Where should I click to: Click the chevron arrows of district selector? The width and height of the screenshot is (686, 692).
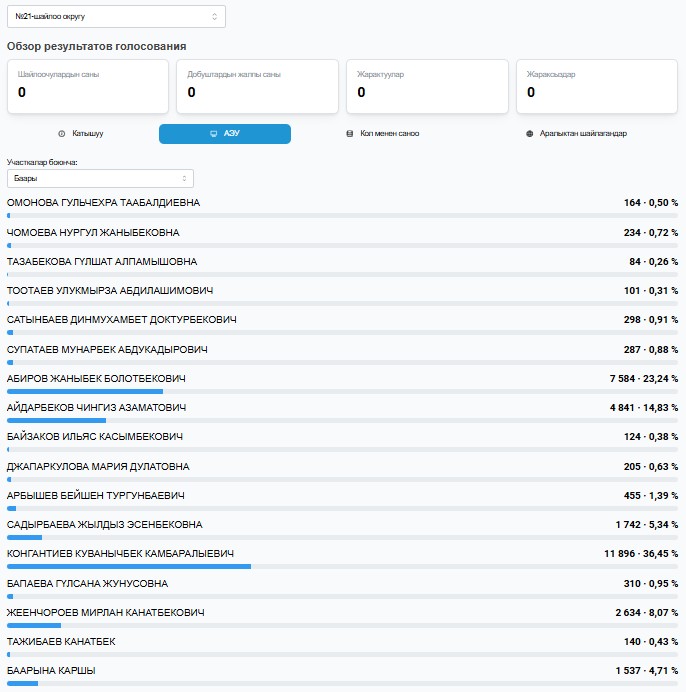click(214, 16)
